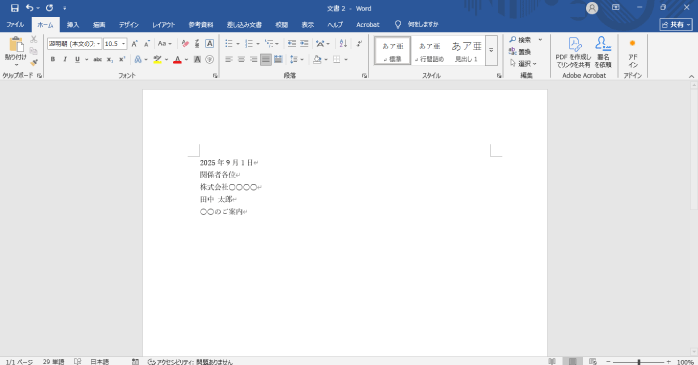Toggle strikethrough abc formatting
Viewport: 698px width, 365px height.
pos(97,59)
